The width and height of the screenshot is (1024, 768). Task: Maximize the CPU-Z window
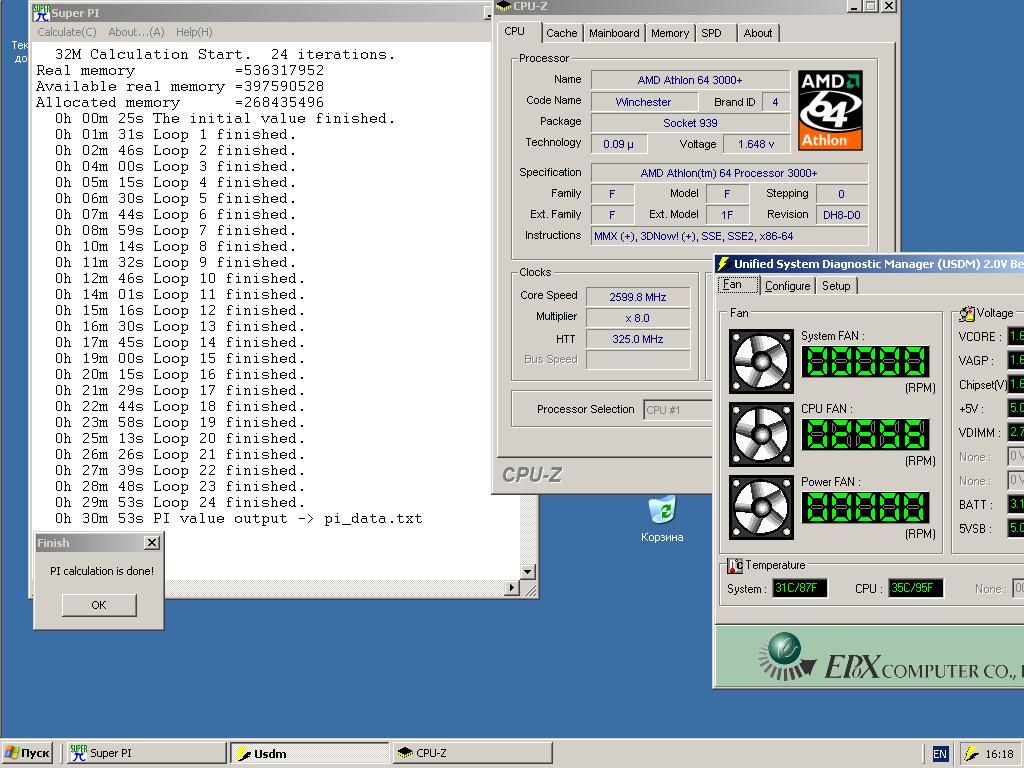870,6
